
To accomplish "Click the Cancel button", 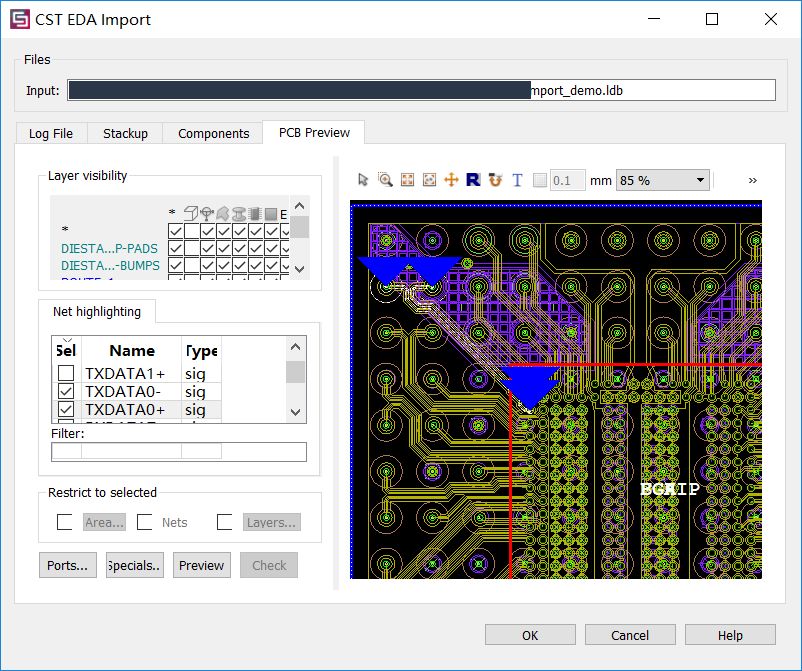I will coord(630,635).
